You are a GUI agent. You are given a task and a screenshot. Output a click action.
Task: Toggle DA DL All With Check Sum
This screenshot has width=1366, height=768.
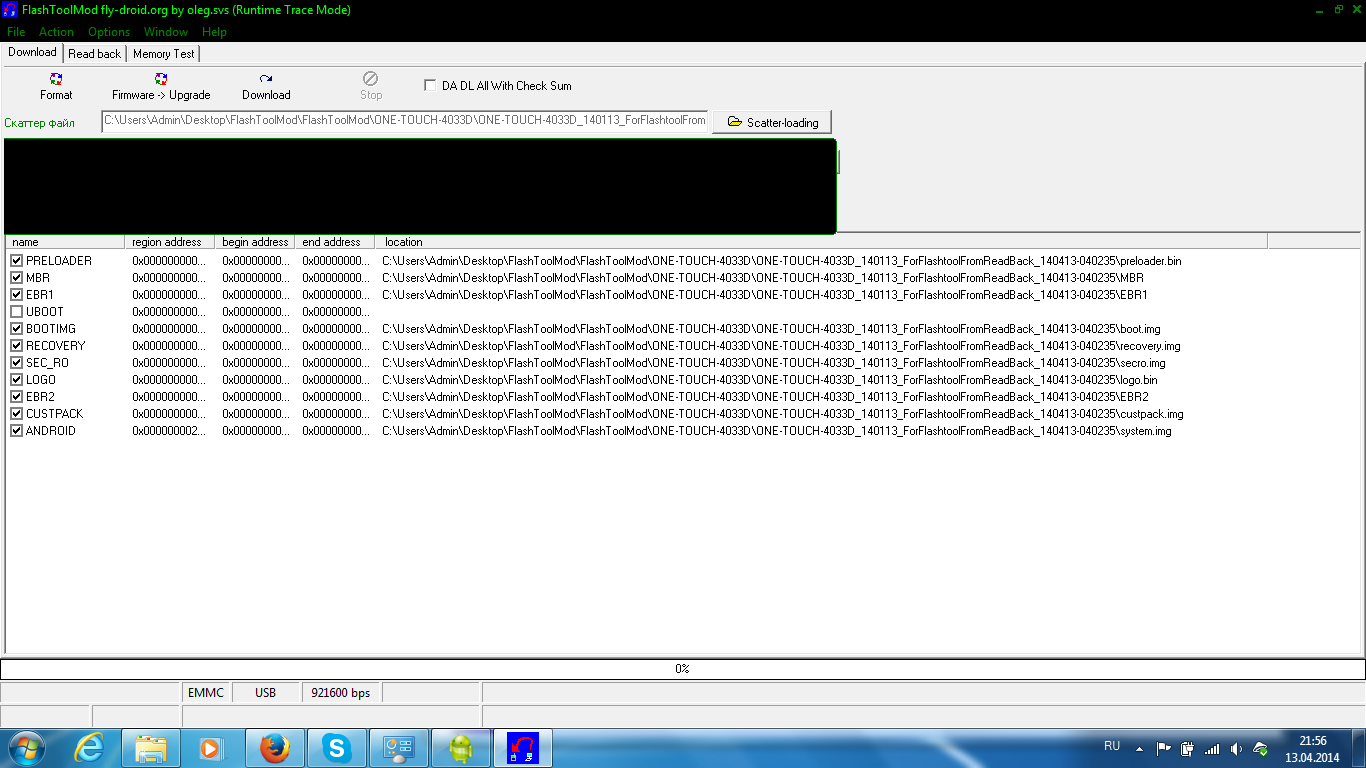(430, 85)
